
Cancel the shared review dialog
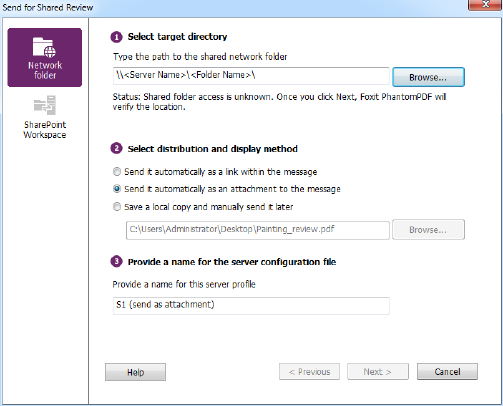447,372
